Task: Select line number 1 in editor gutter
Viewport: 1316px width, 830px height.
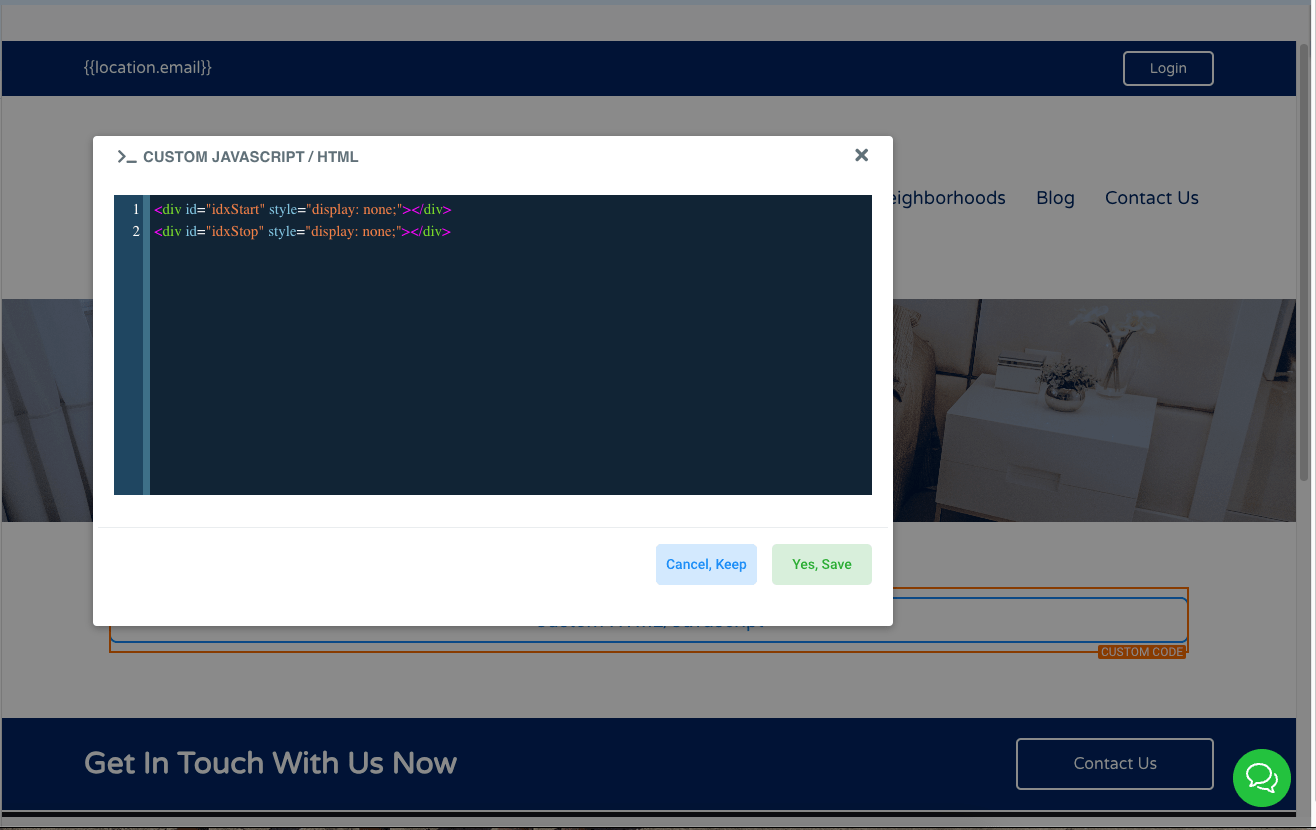Action: [135, 210]
